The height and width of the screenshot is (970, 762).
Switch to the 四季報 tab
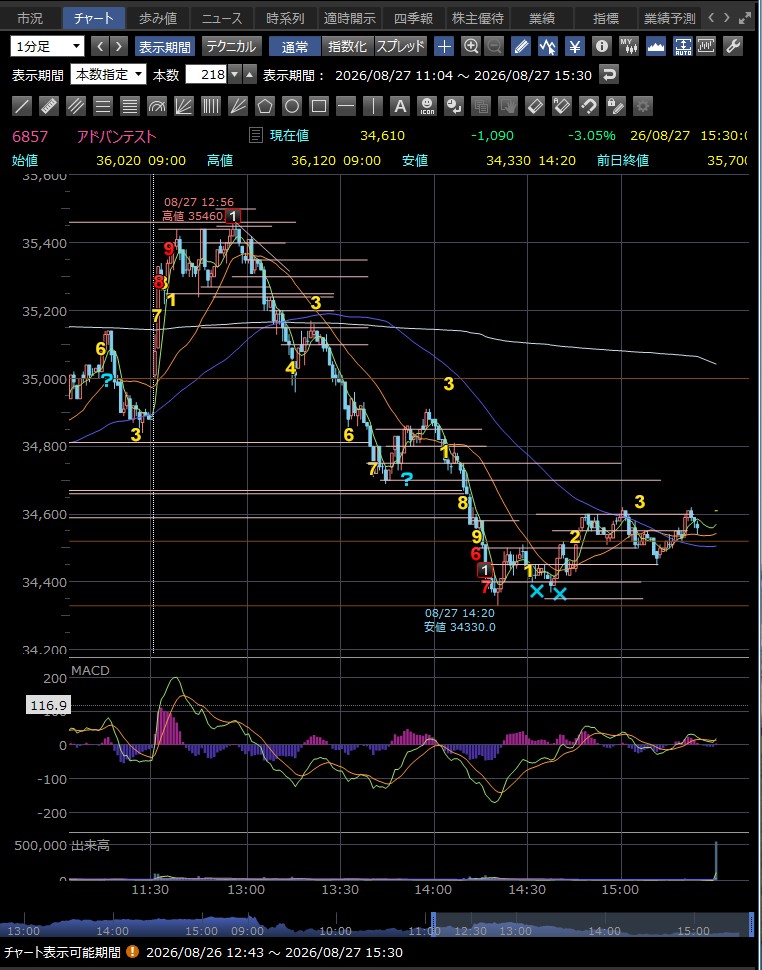point(413,19)
